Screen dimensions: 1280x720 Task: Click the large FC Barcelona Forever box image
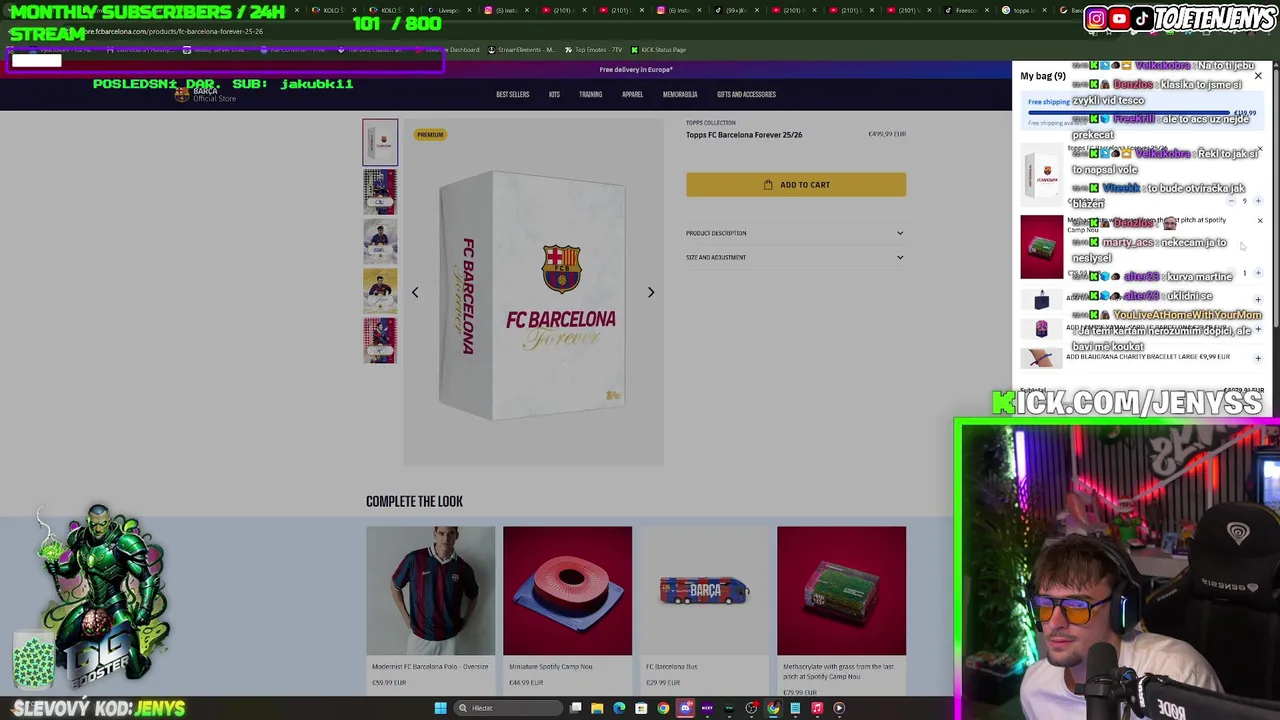pos(533,292)
